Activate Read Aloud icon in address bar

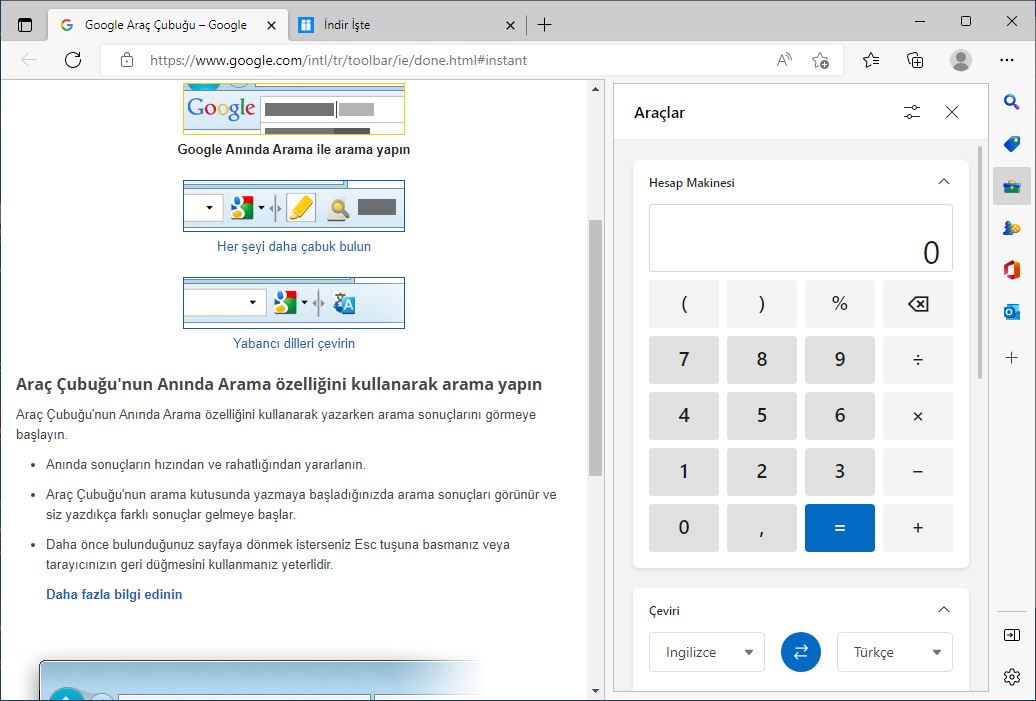click(x=784, y=60)
